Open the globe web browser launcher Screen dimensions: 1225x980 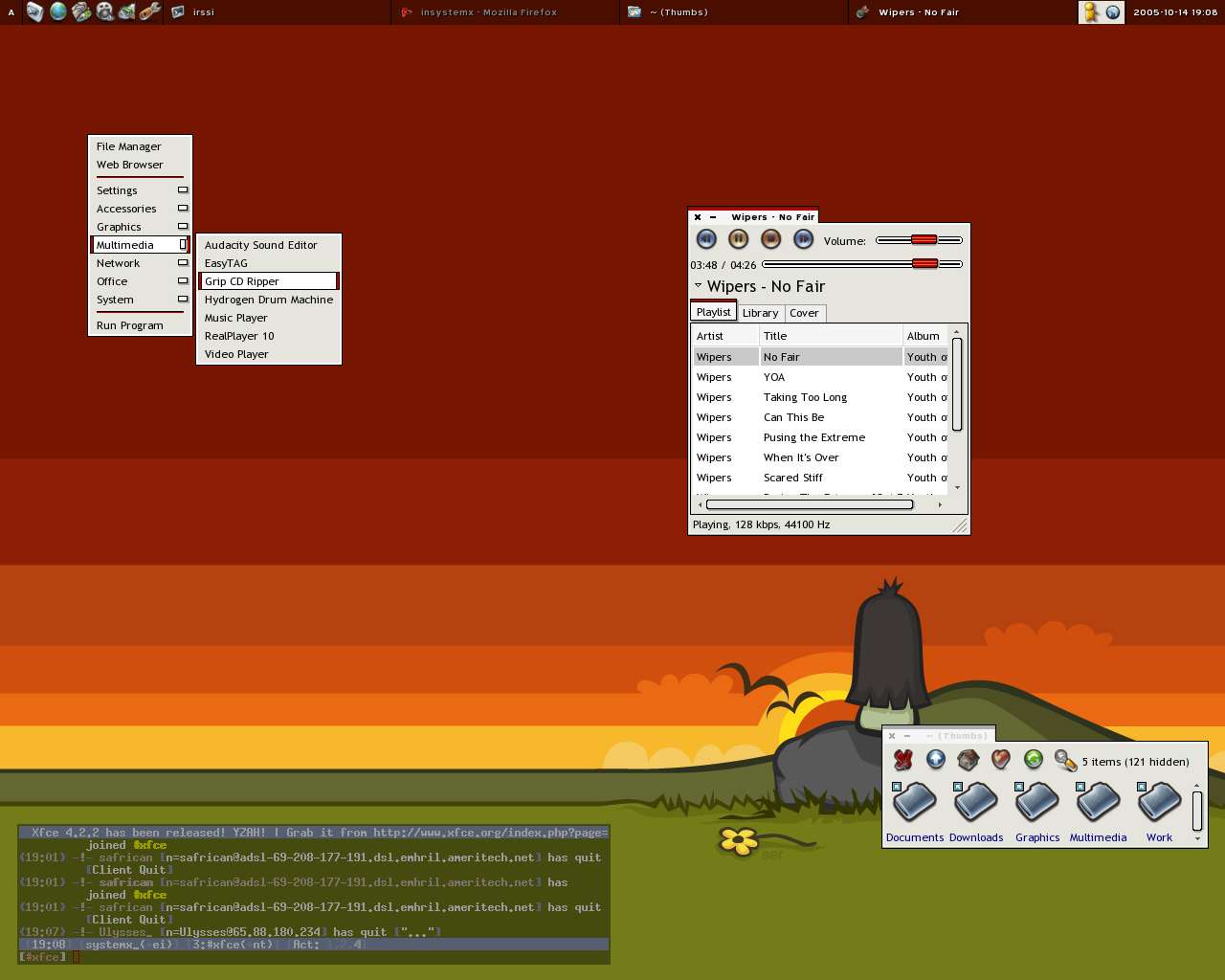click(x=58, y=12)
